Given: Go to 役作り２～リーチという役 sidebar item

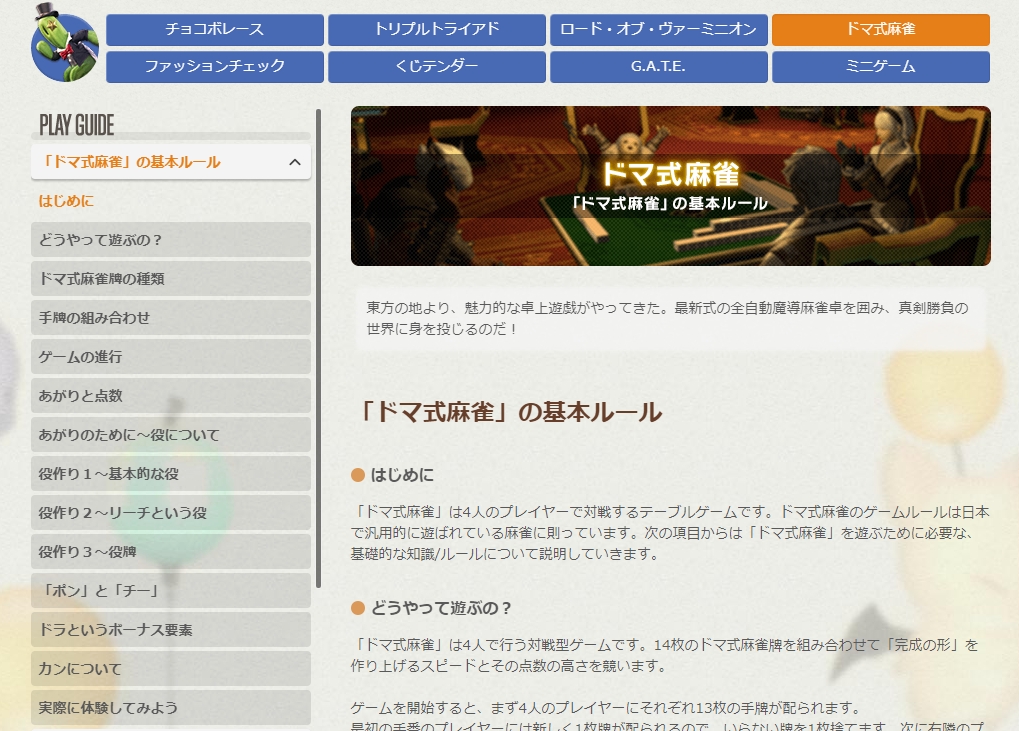Looking at the screenshot, I should tap(171, 513).
